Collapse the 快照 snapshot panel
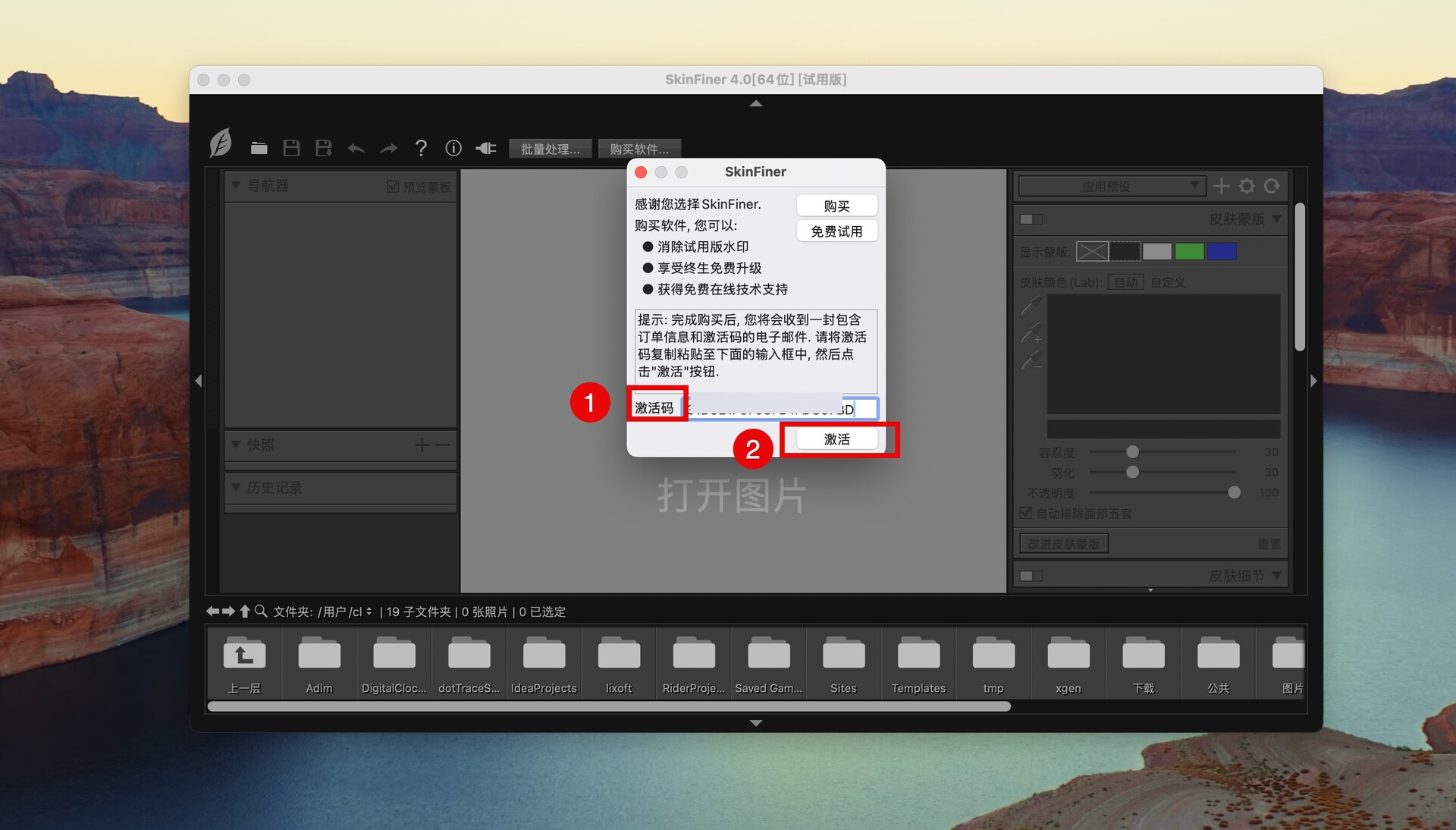1456x830 pixels. coord(236,445)
